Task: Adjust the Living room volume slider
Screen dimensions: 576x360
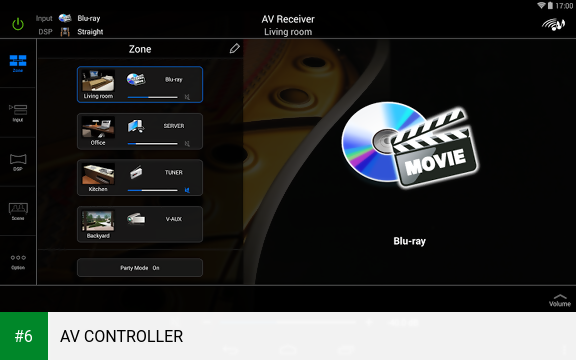Action: click(152, 97)
